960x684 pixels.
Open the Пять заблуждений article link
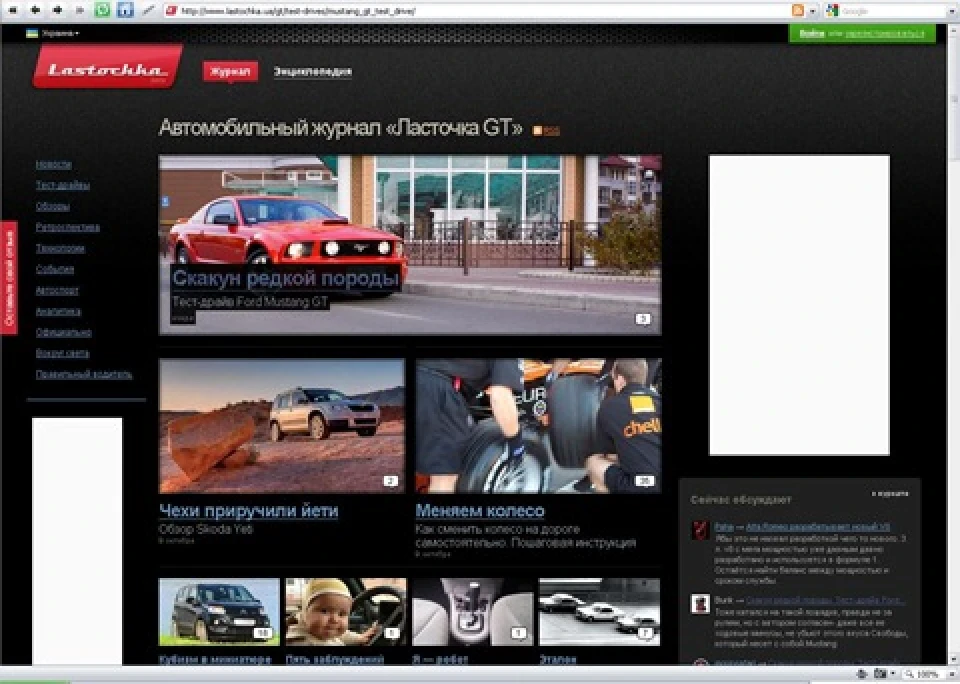point(335,660)
